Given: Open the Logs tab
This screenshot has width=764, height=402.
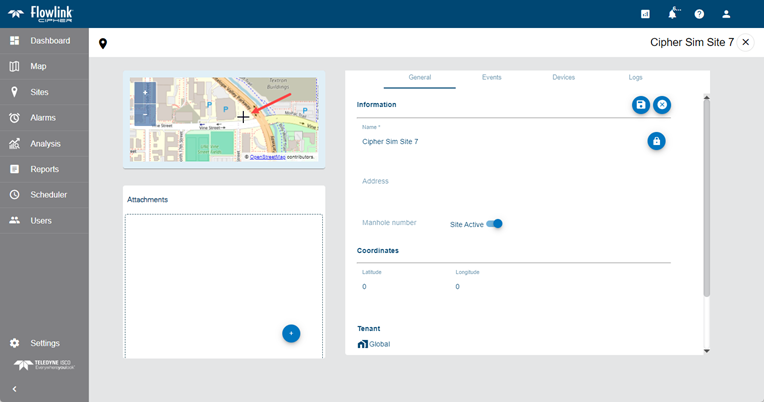Looking at the screenshot, I should 635,77.
